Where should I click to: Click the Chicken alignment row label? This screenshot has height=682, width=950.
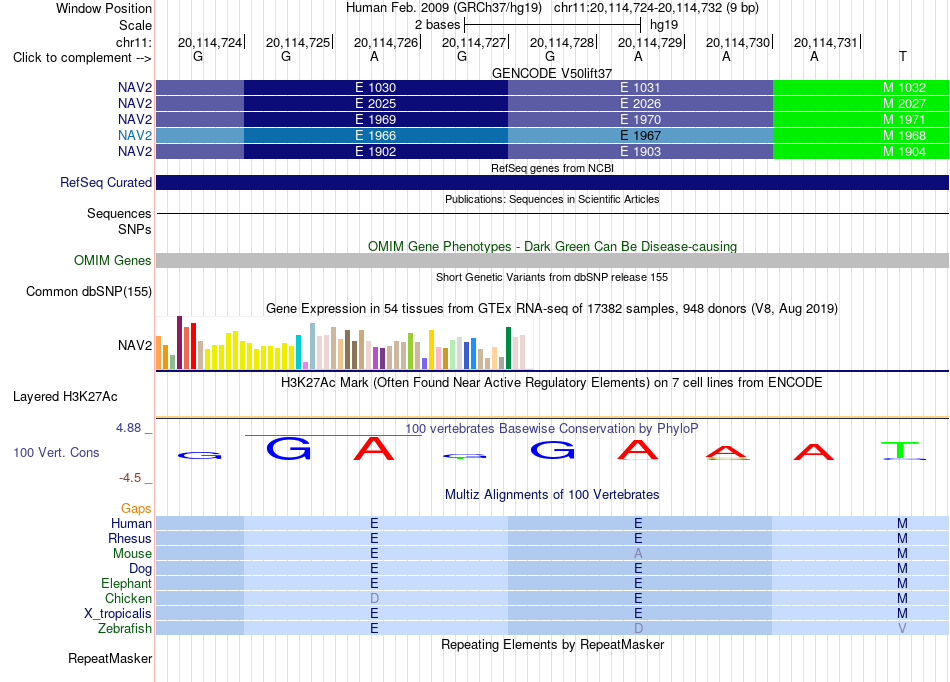pos(128,598)
